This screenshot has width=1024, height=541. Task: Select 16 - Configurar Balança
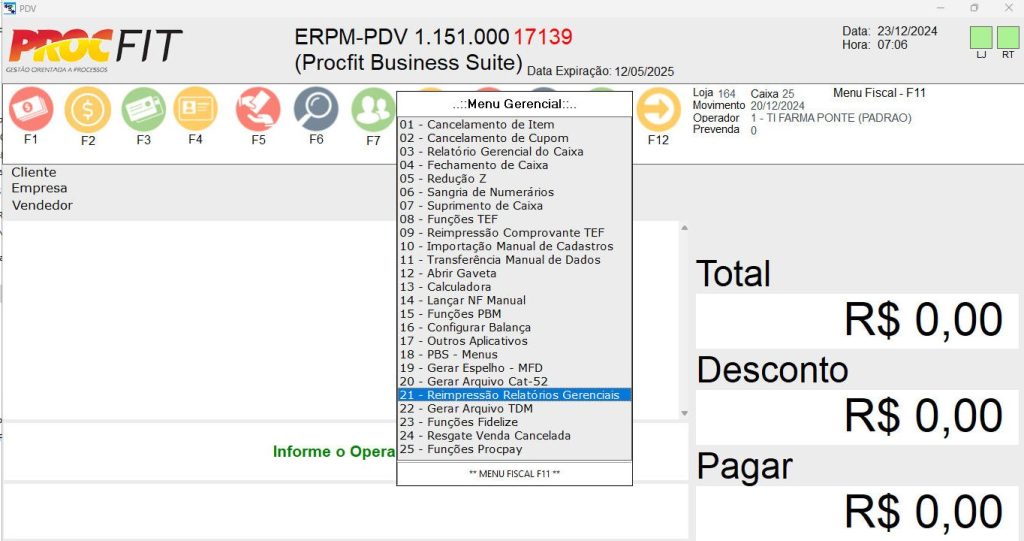pos(515,327)
